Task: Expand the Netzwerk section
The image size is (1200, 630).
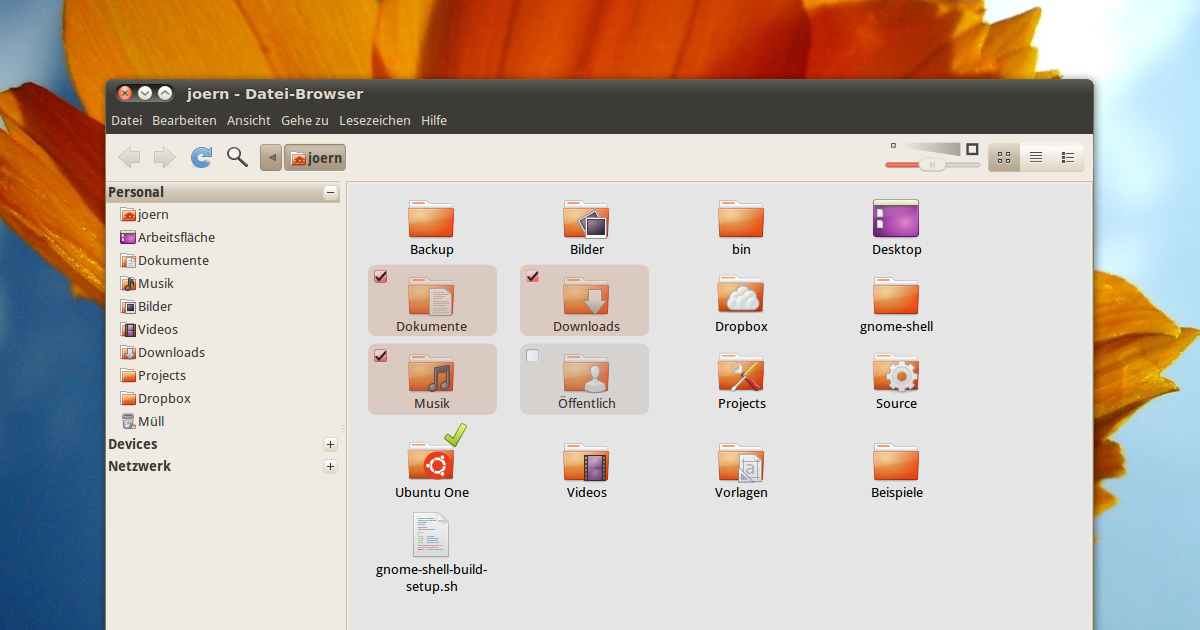Action: coord(330,466)
